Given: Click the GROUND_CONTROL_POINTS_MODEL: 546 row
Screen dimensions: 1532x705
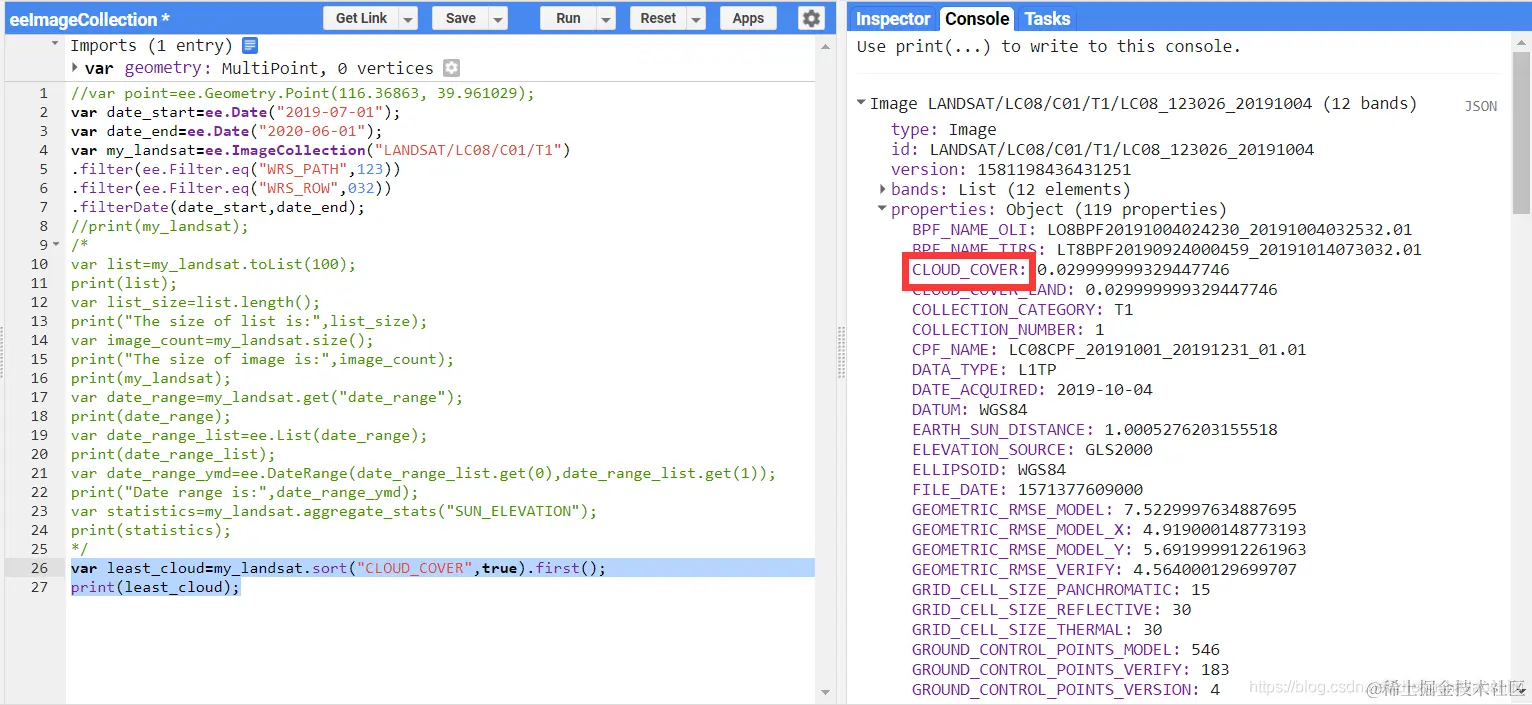Looking at the screenshot, I should 1066,649.
